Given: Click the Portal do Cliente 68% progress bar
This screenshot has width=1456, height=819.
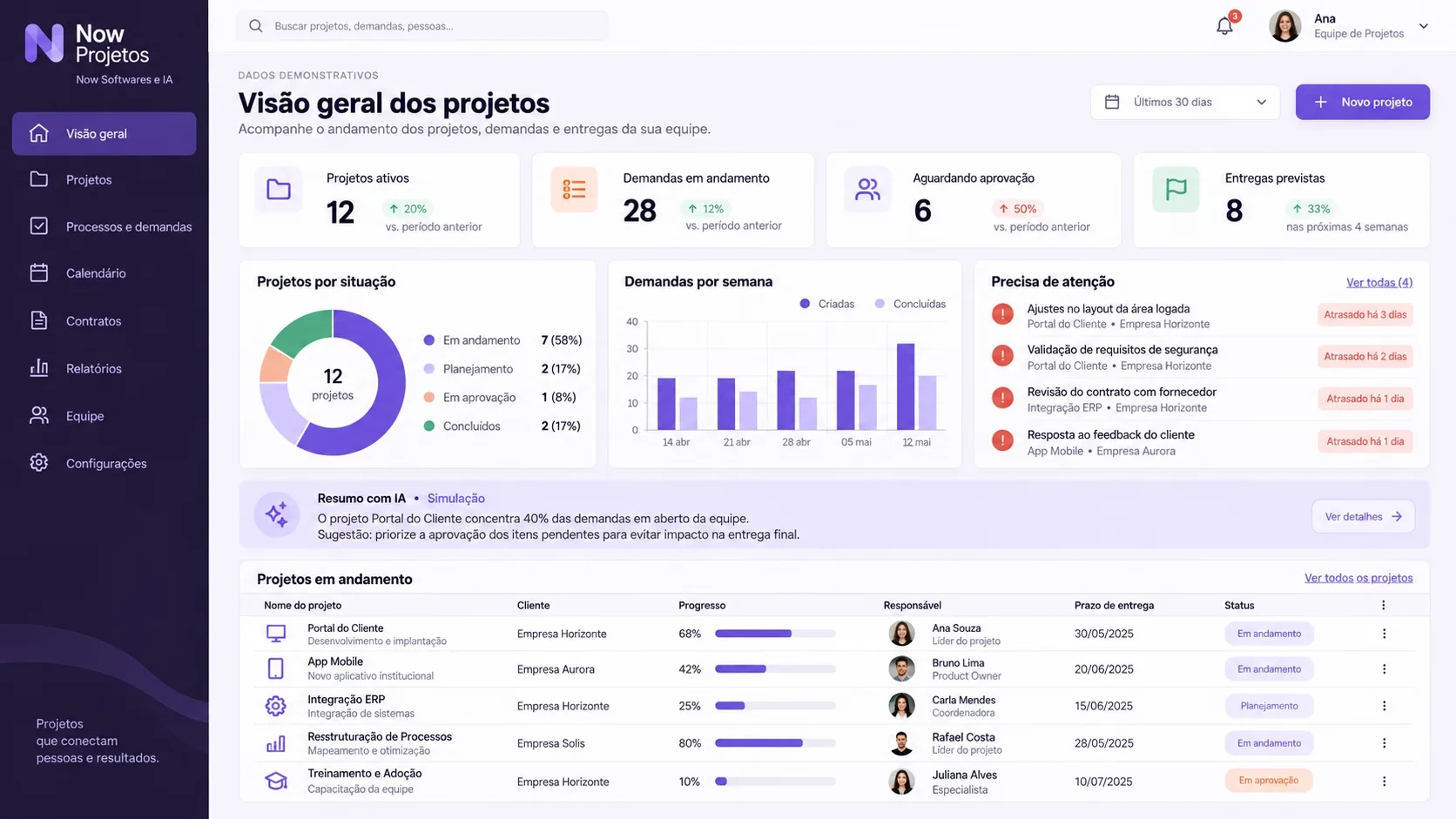Looking at the screenshot, I should tap(775, 634).
